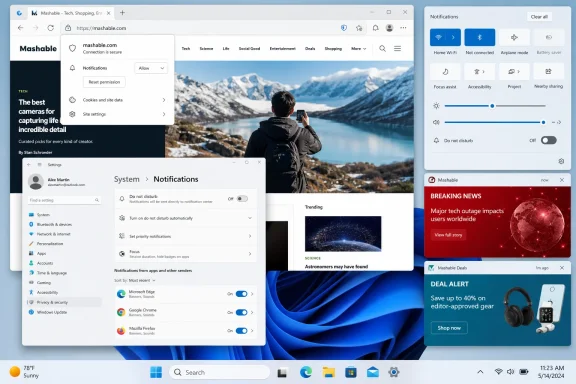576x384 pixels.
Task: Toggle Do not disturb in notification panel
Action: coord(548,140)
